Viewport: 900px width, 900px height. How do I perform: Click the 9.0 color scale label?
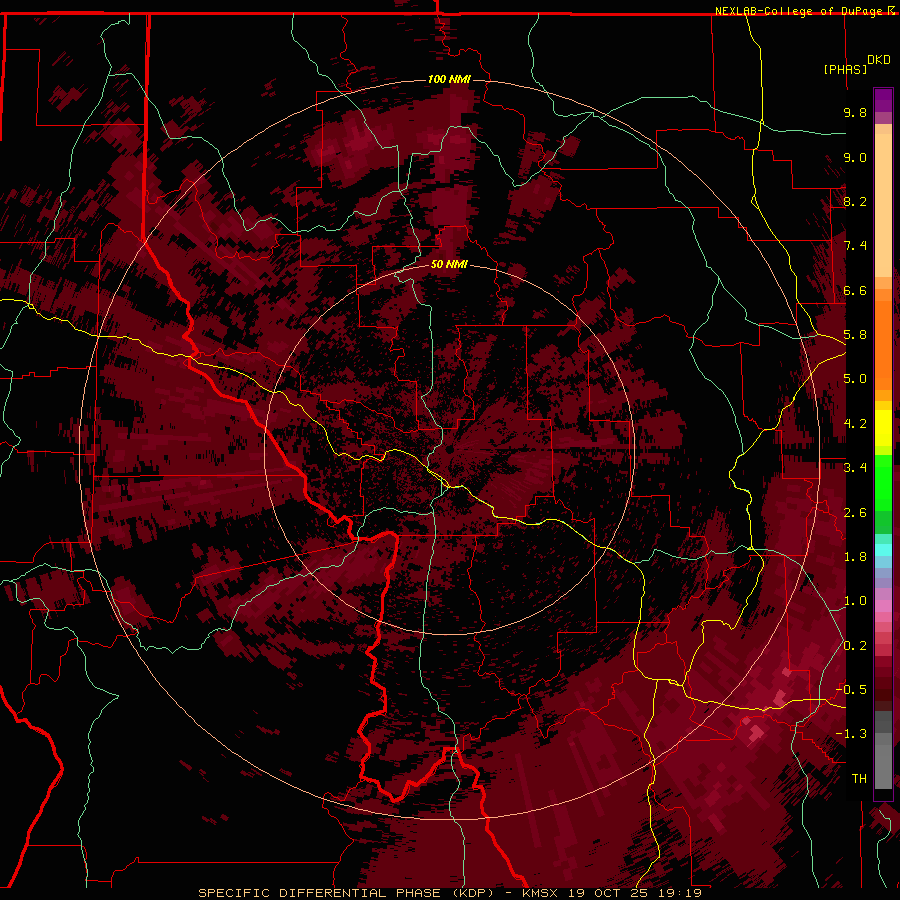tap(855, 157)
